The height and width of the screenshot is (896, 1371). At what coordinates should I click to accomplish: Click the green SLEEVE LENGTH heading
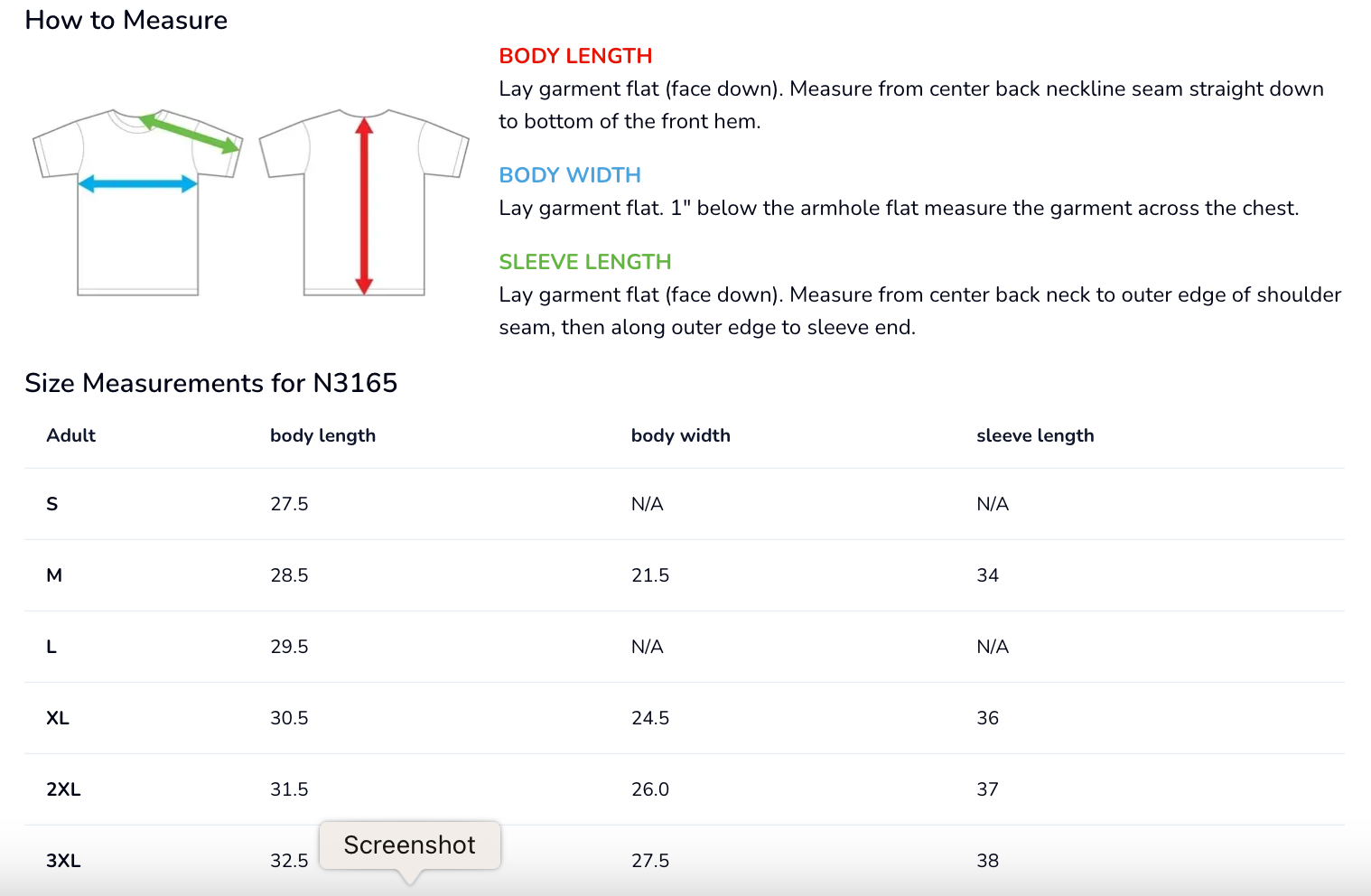click(585, 262)
